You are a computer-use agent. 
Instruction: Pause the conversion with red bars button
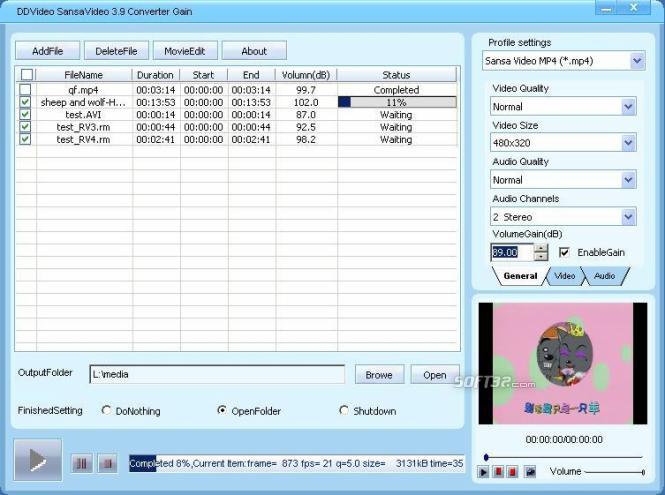(82, 464)
